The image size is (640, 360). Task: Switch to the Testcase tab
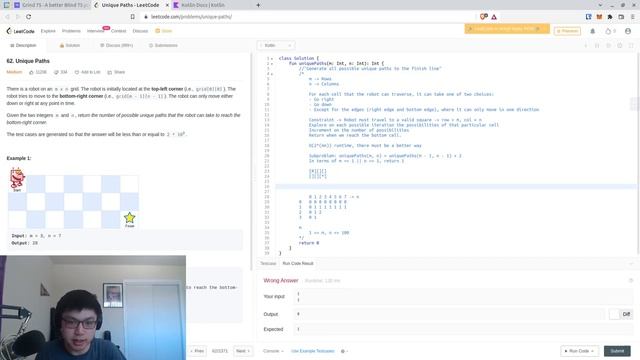point(268,264)
